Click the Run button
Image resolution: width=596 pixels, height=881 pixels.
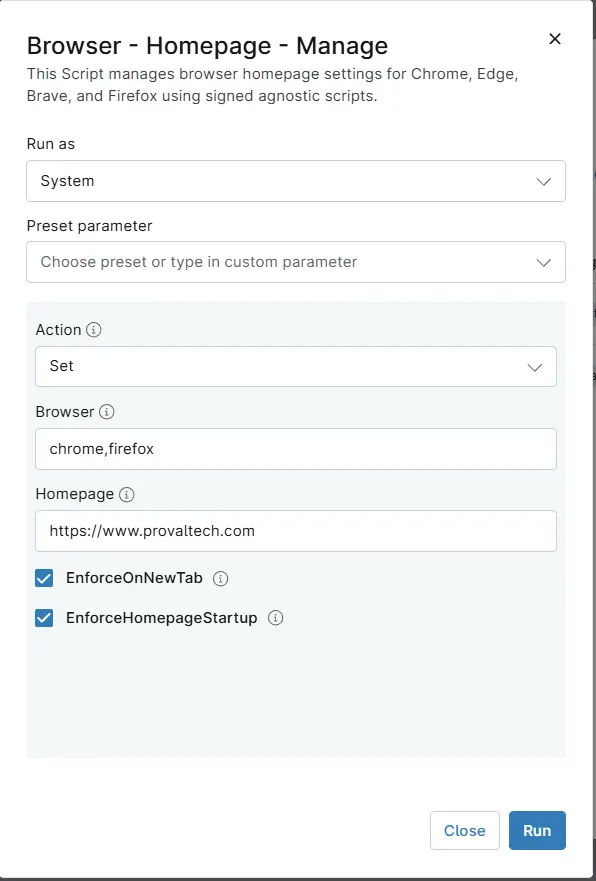click(x=537, y=830)
